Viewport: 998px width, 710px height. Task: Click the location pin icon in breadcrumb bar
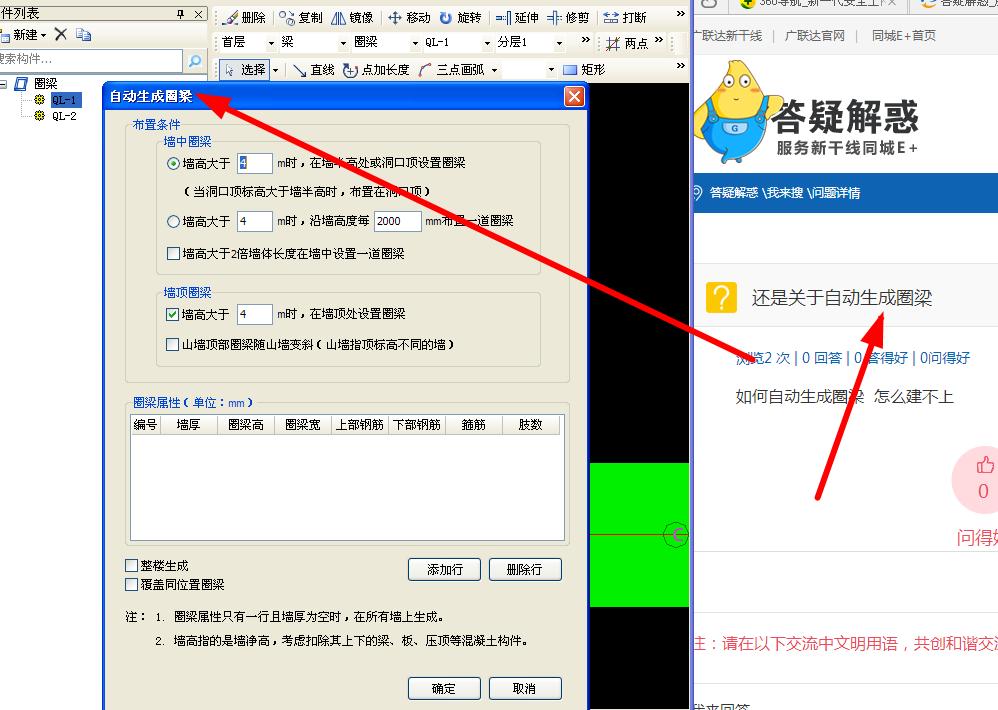pos(697,192)
